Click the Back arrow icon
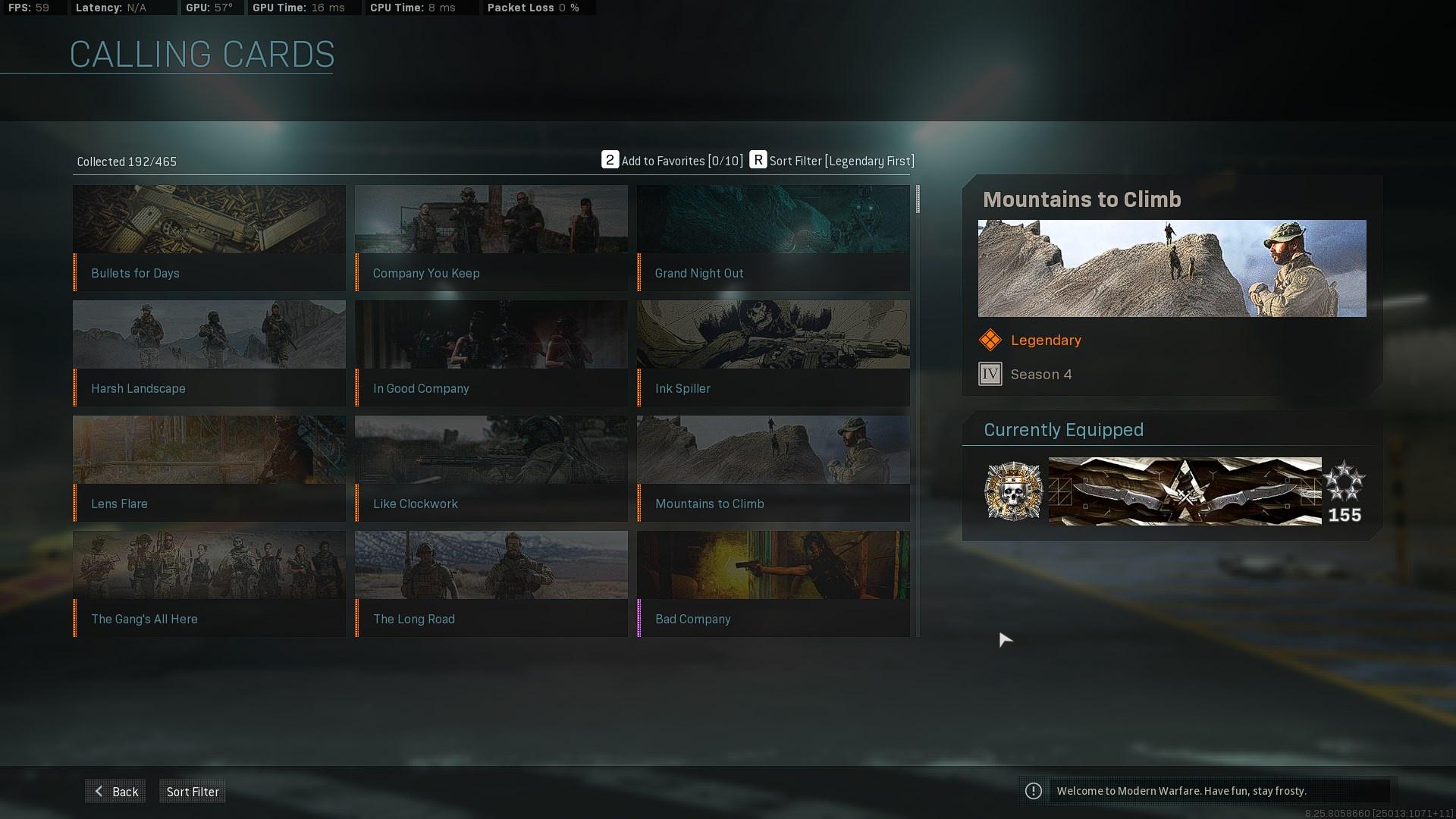1456x819 pixels. [99, 791]
